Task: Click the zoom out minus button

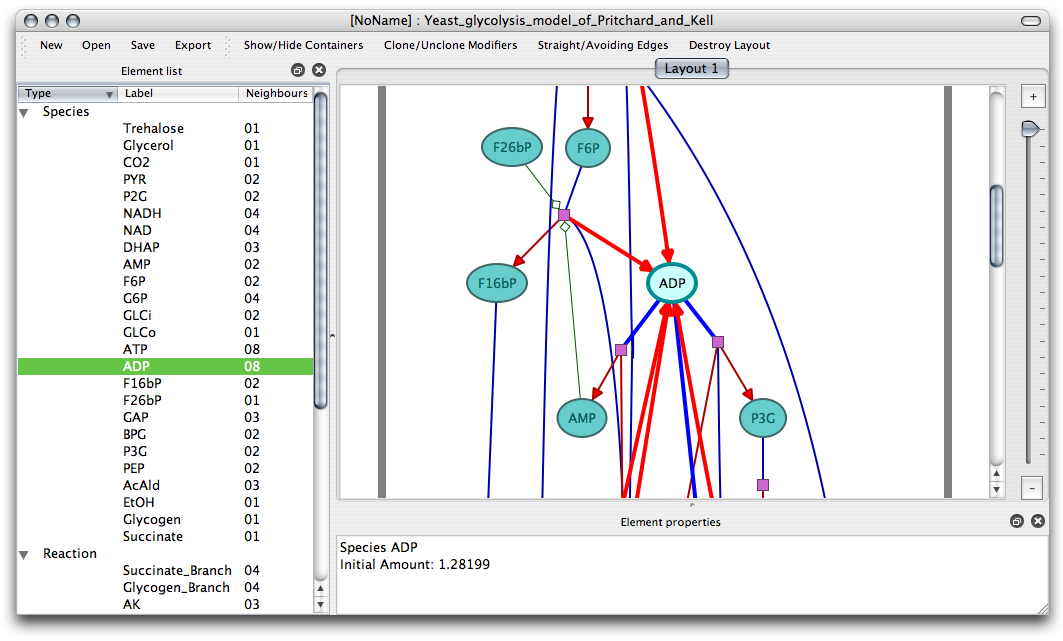Action: pyautogui.click(x=1031, y=488)
